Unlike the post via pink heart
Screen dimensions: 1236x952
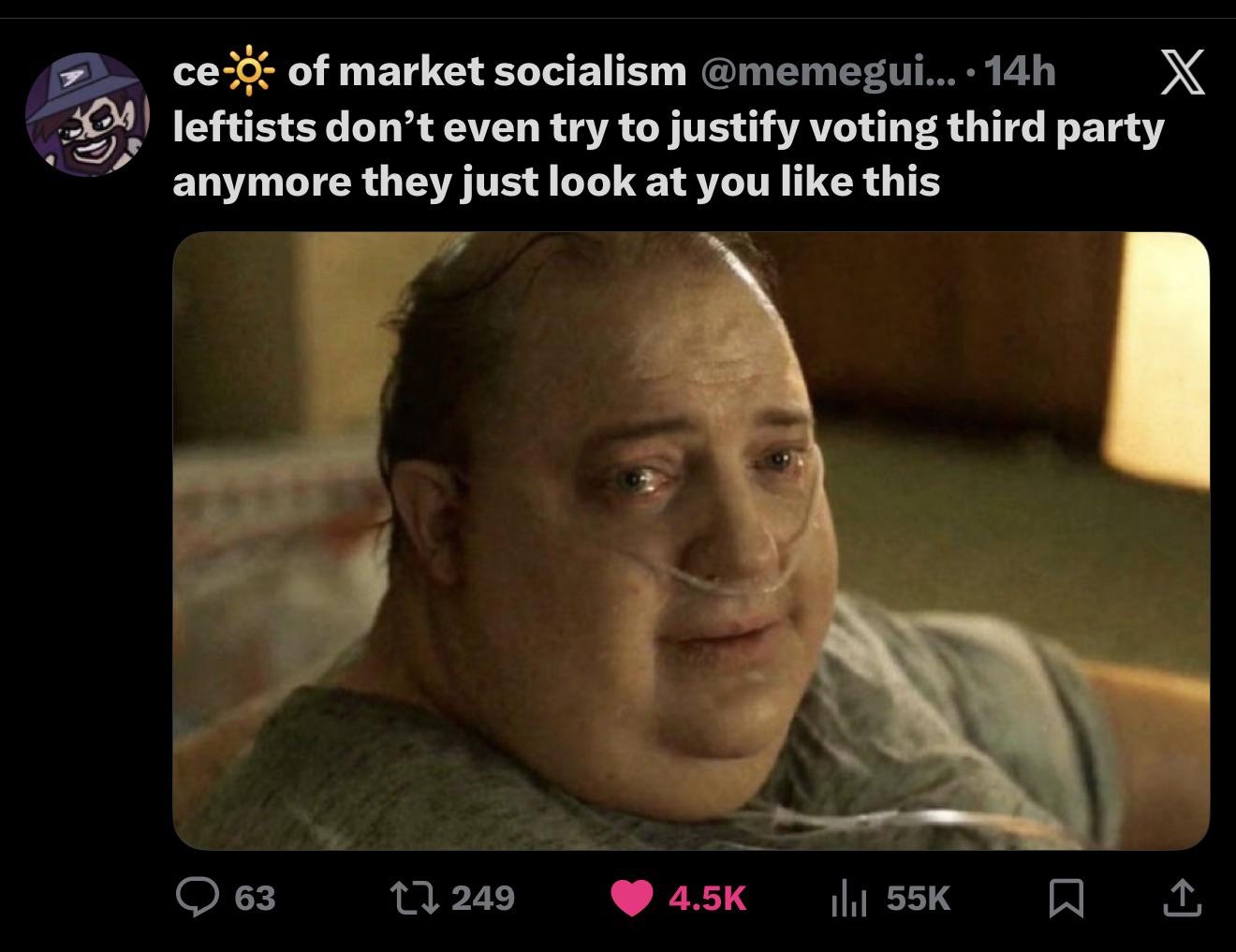pos(635,899)
